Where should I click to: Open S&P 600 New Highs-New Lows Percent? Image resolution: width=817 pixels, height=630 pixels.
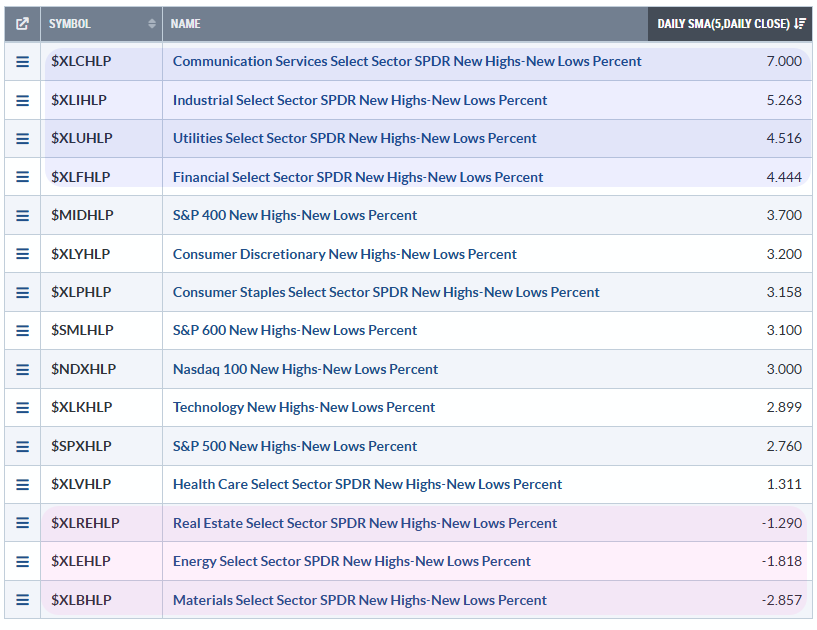[295, 330]
